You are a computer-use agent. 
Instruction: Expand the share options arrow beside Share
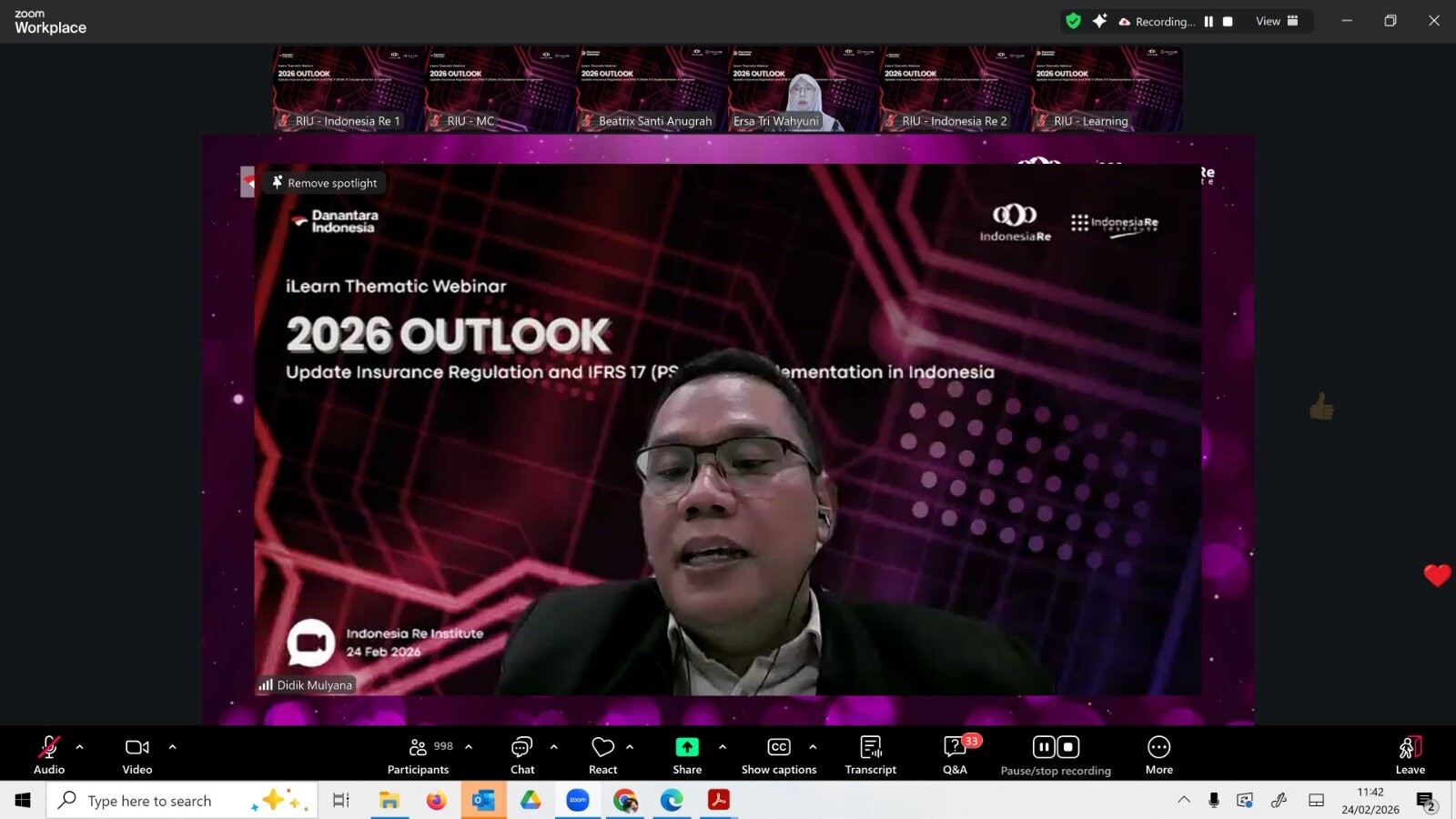tap(723, 747)
